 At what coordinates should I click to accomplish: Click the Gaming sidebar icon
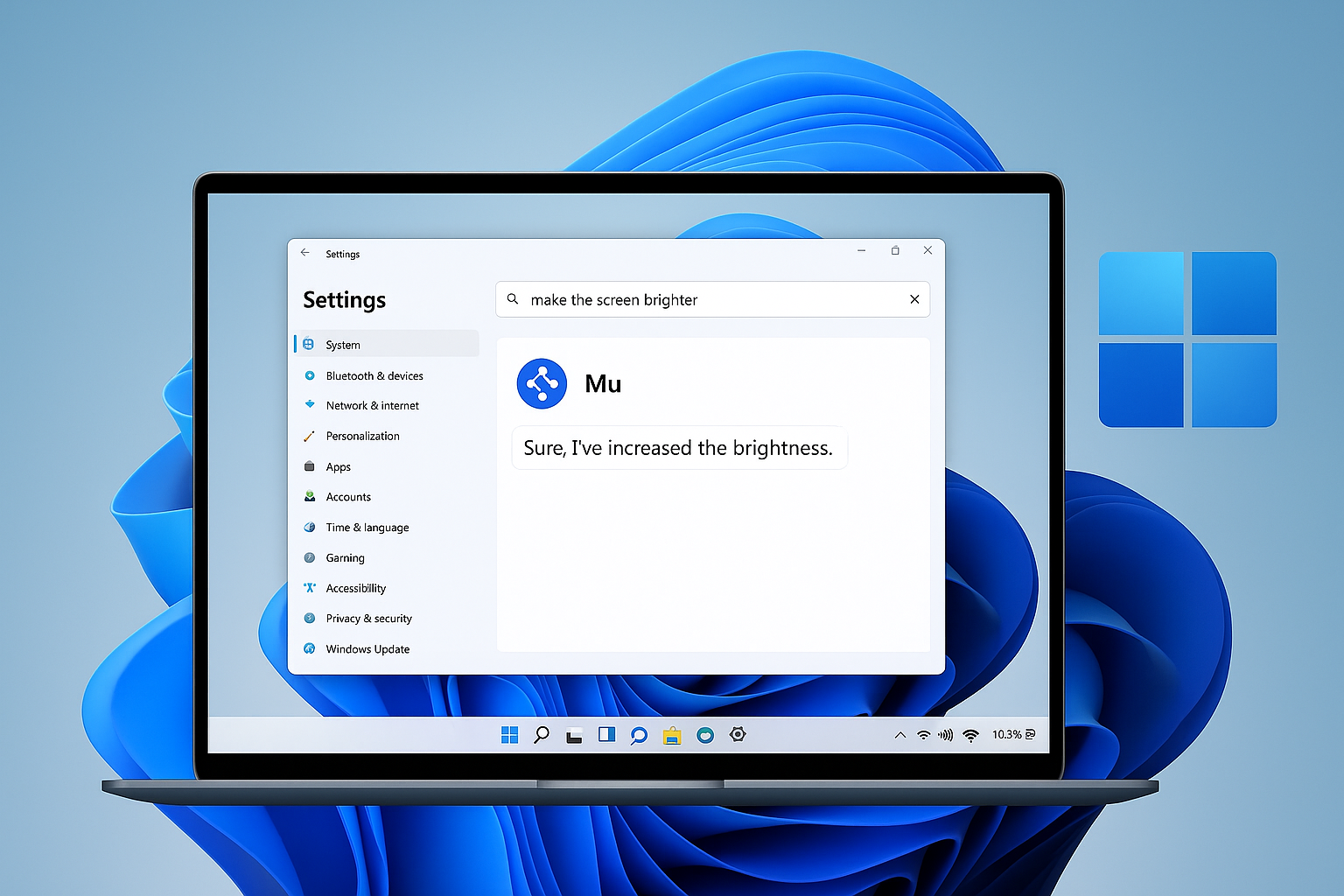(309, 557)
